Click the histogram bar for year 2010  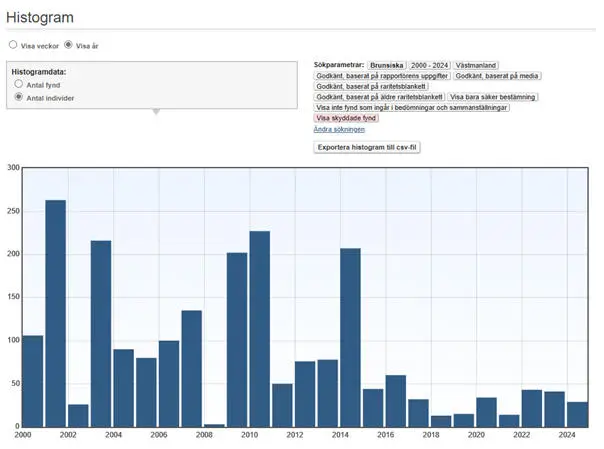pyautogui.click(x=260, y=328)
